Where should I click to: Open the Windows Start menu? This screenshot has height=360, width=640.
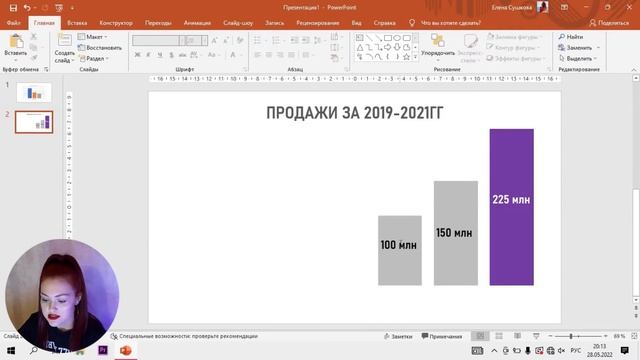coord(11,351)
